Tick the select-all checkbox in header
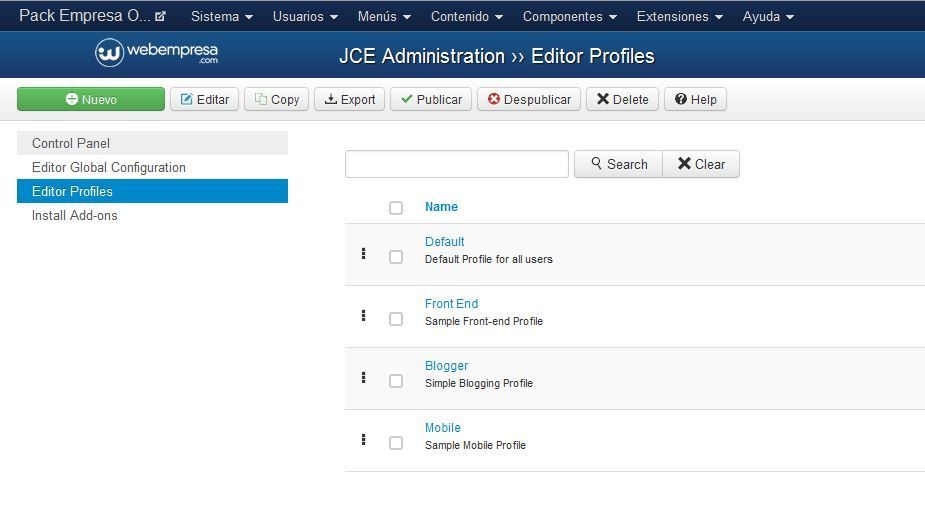The width and height of the screenshot is (925, 510). pyautogui.click(x=396, y=208)
